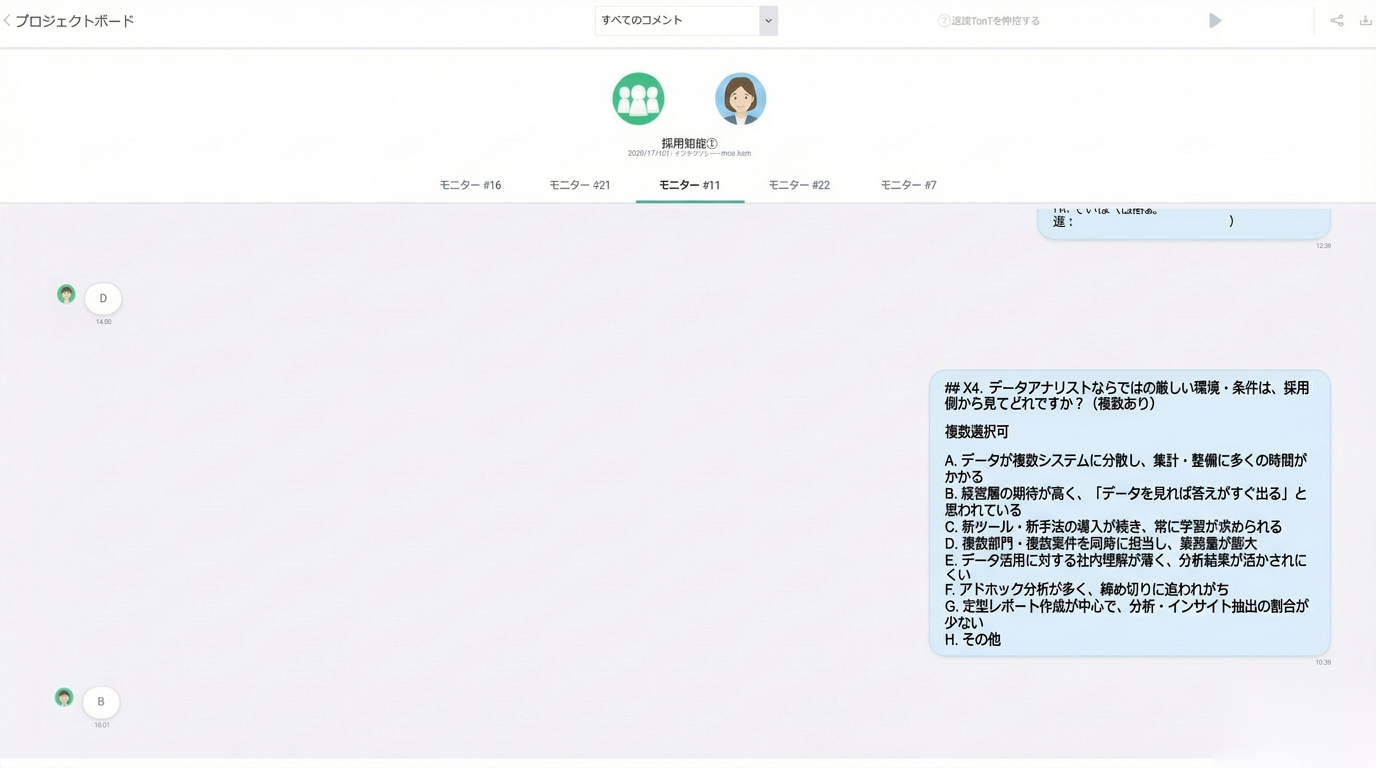Switch to the モニター #16 tab
This screenshot has height=768, width=1376.
coord(469,185)
